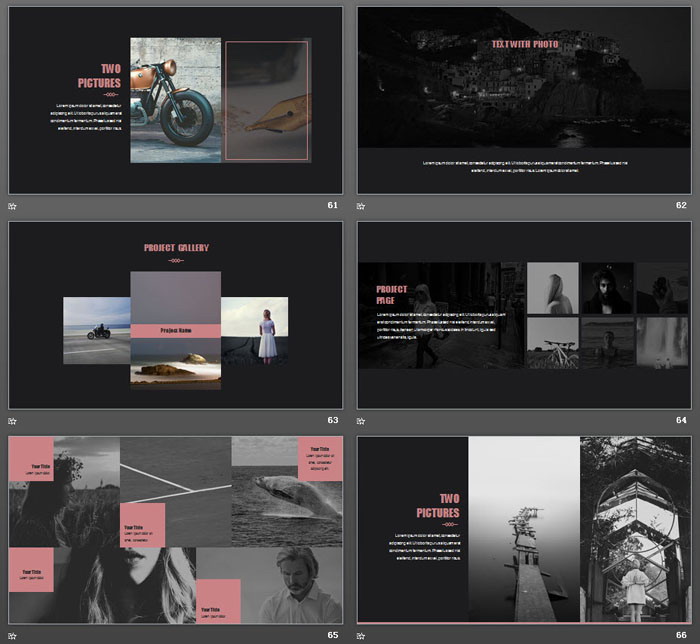Click the slide number 62 label
This screenshot has width=700, height=644.
tap(681, 206)
